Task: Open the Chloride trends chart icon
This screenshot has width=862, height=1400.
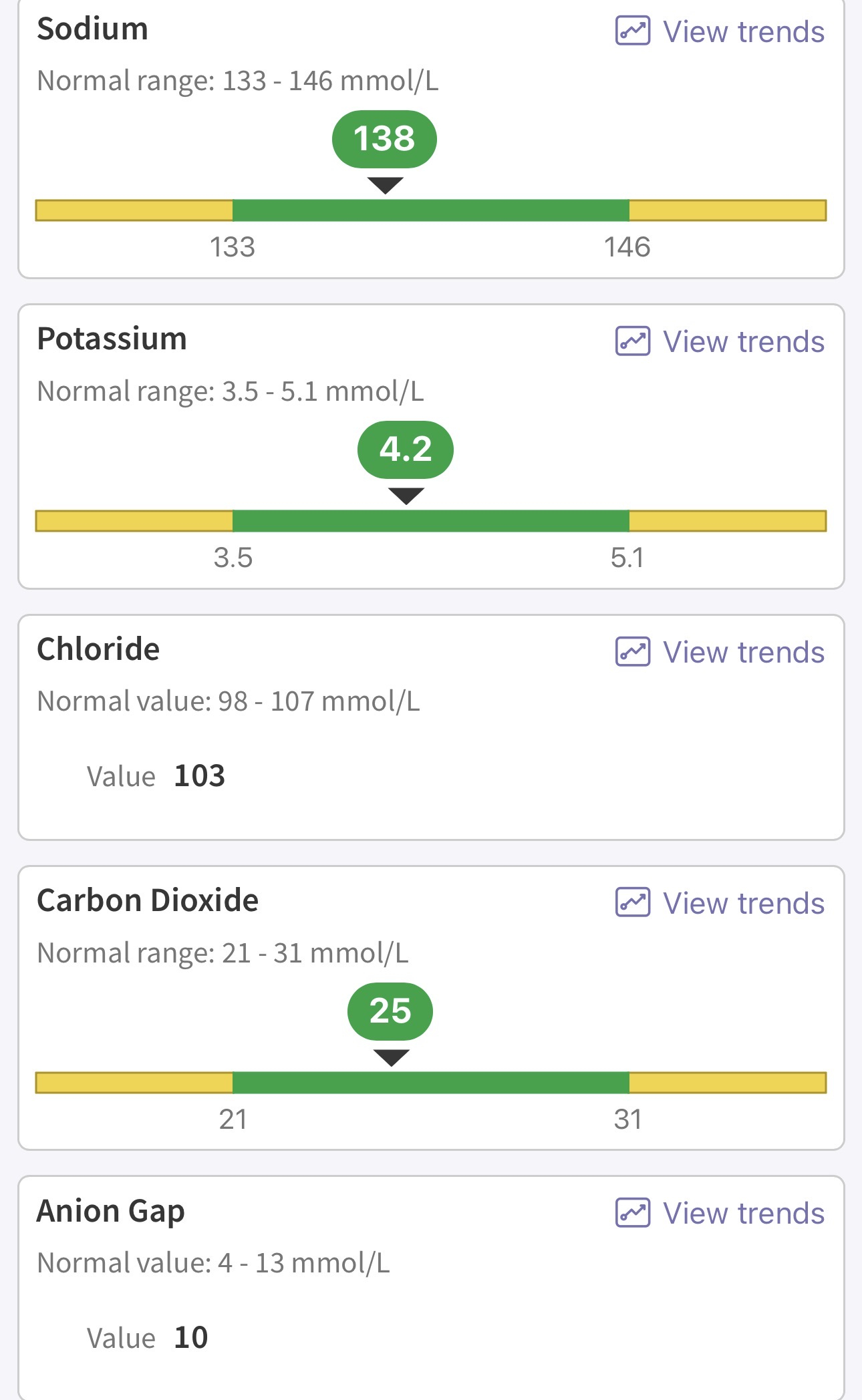Action: tap(632, 652)
